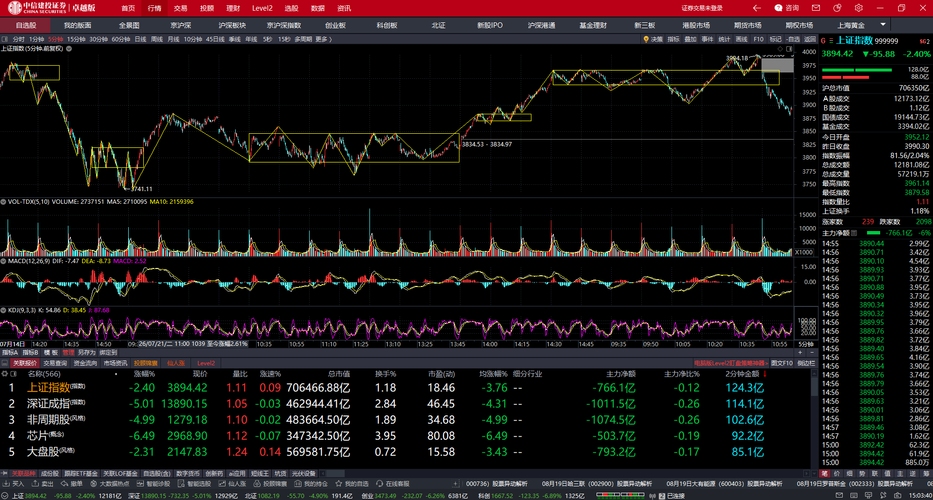Click the 卖出 sell shortcut

click(x=43, y=484)
